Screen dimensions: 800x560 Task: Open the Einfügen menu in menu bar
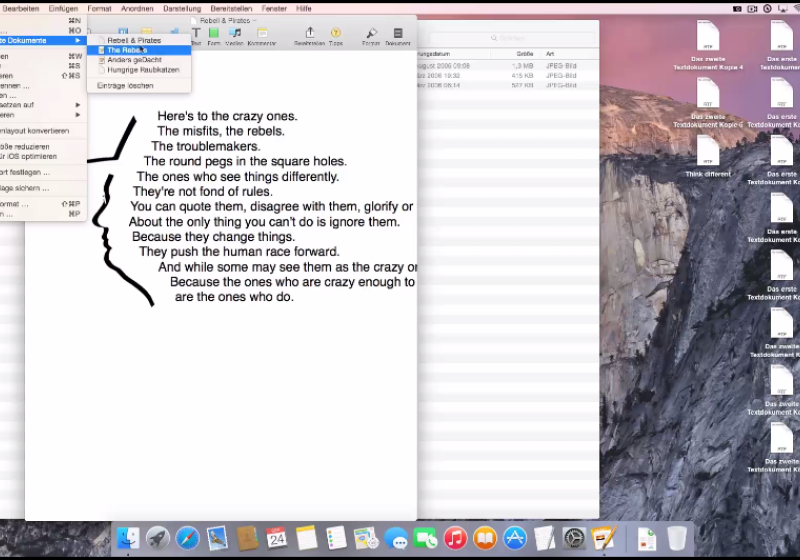click(63, 8)
